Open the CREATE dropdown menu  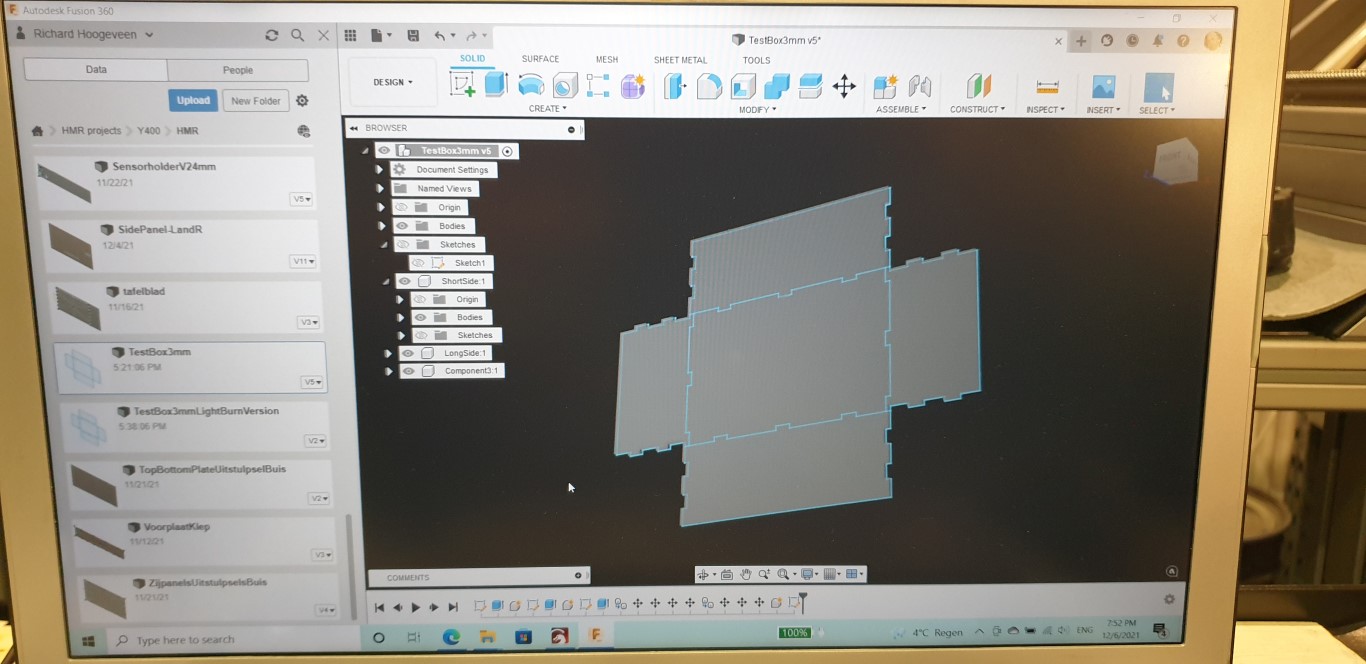pos(547,108)
